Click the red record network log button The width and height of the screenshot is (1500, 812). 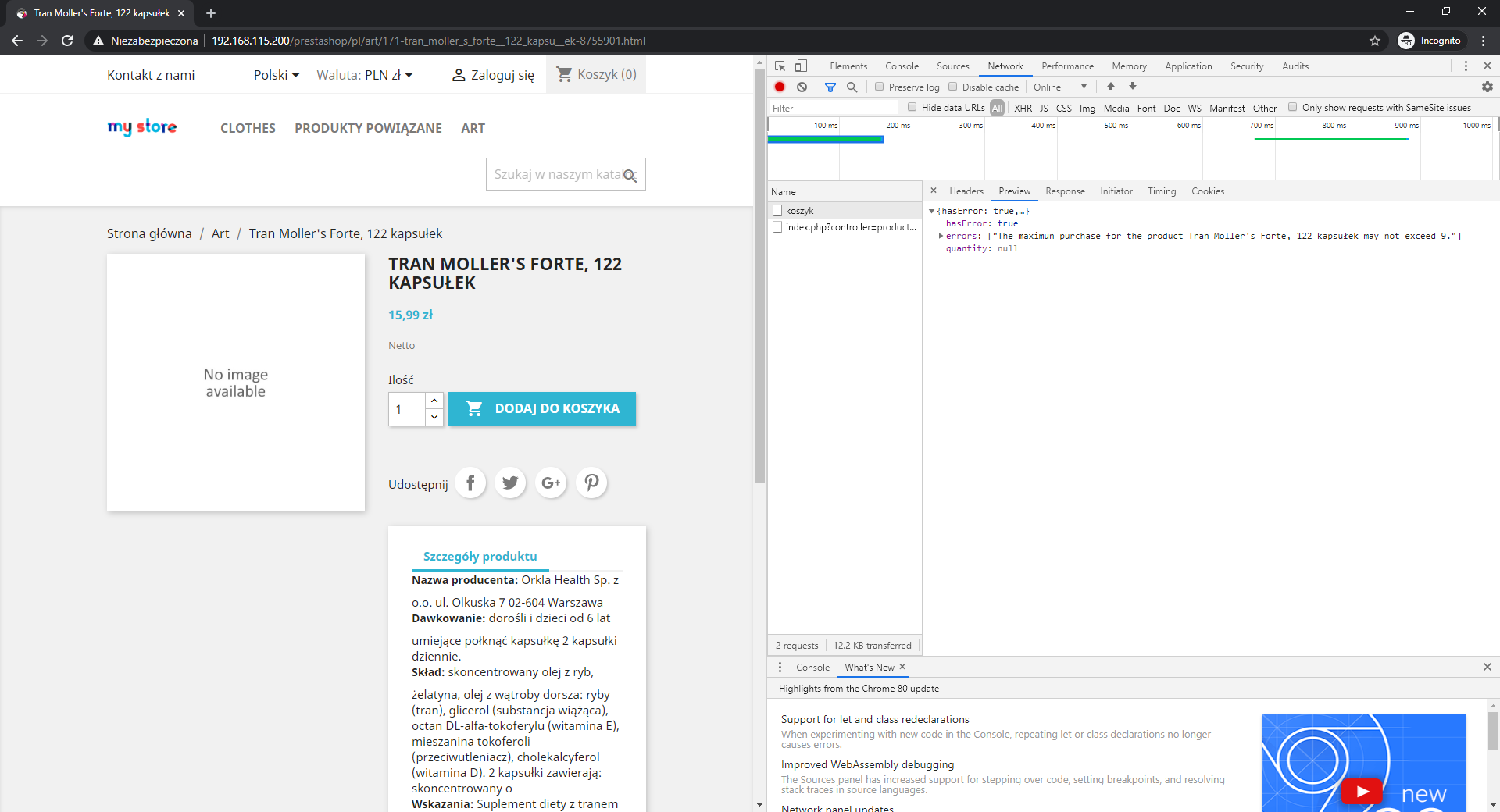click(780, 87)
